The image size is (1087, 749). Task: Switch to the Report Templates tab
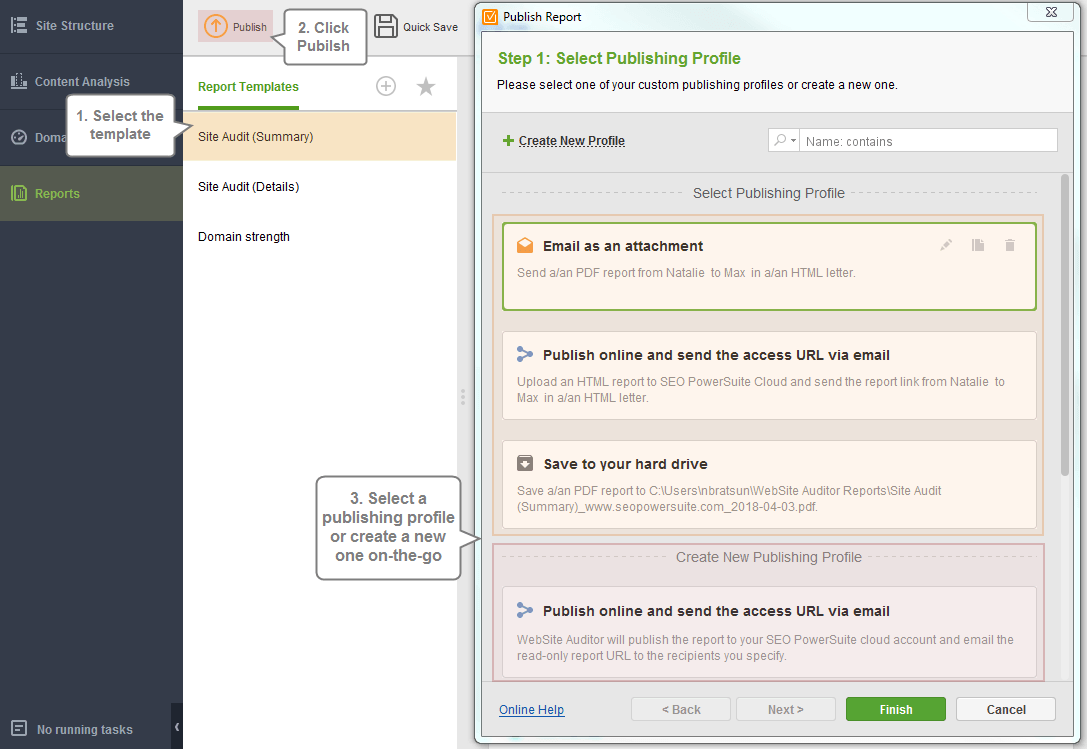coord(248,87)
